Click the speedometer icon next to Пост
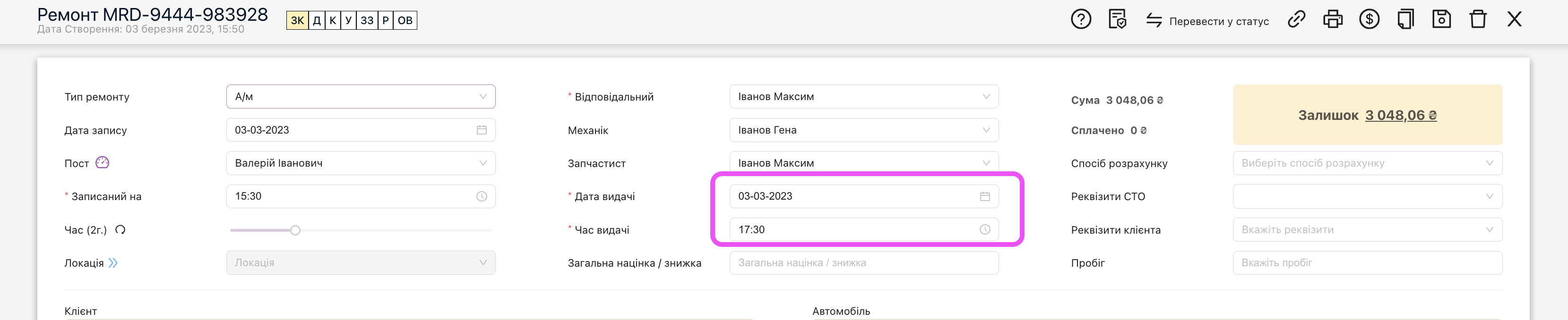Image resolution: width=1568 pixels, height=320 pixels. [102, 162]
